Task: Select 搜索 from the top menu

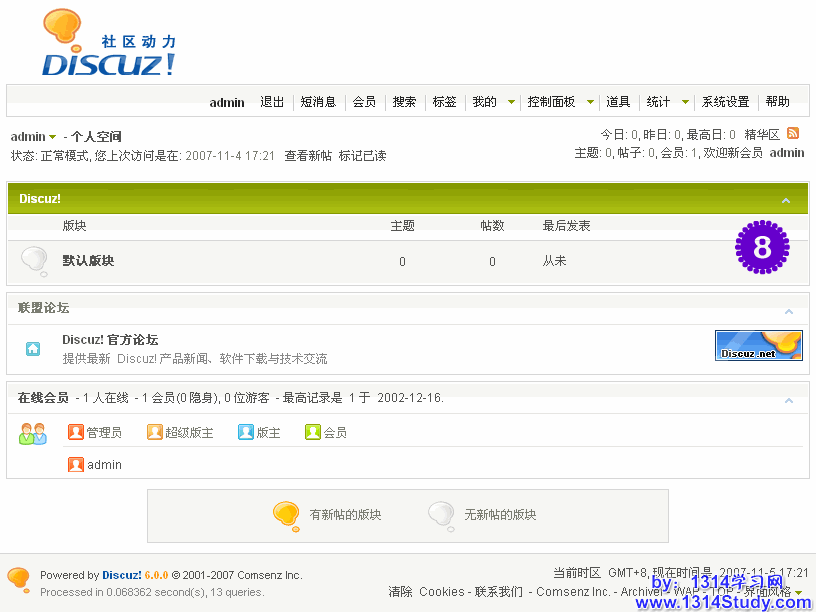Action: (x=404, y=102)
